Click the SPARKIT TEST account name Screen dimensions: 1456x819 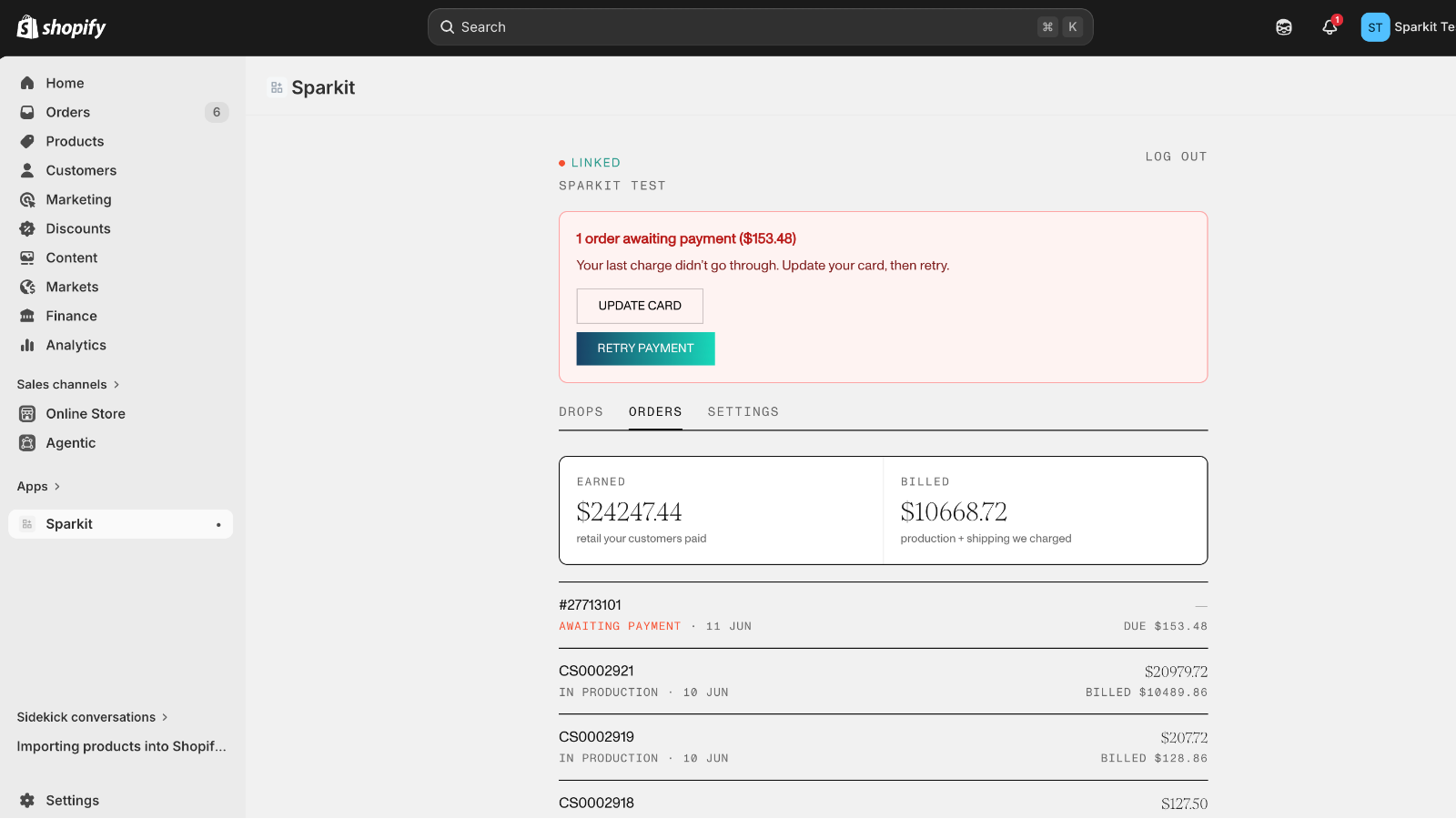[612, 186]
